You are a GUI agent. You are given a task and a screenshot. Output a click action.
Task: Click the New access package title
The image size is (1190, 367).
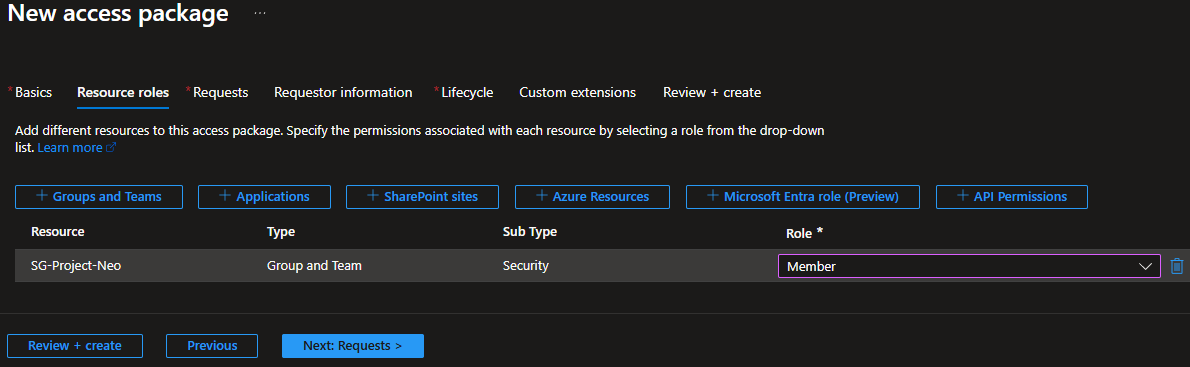(118, 13)
